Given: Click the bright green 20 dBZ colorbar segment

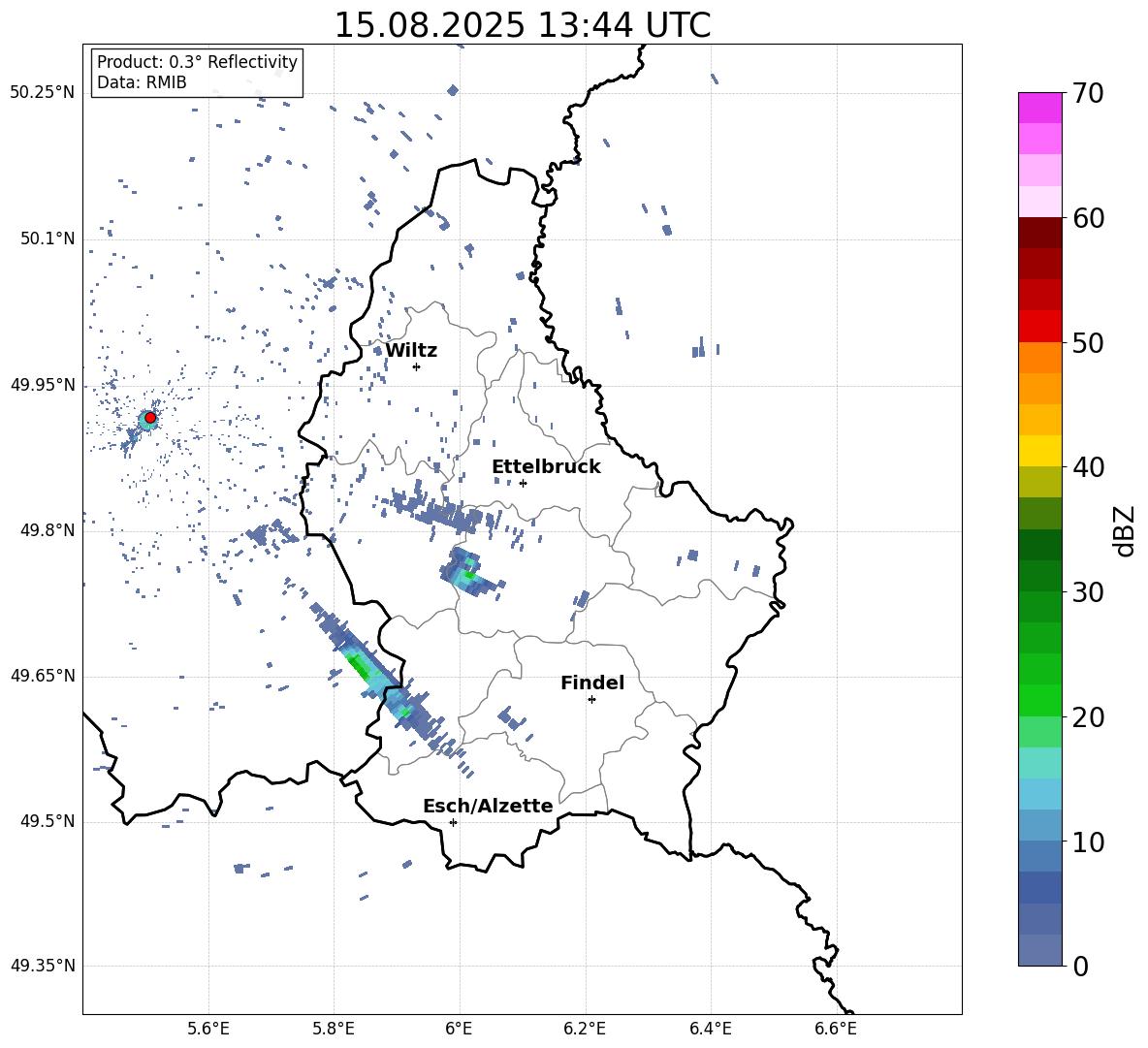Looking at the screenshot, I should (1039, 700).
